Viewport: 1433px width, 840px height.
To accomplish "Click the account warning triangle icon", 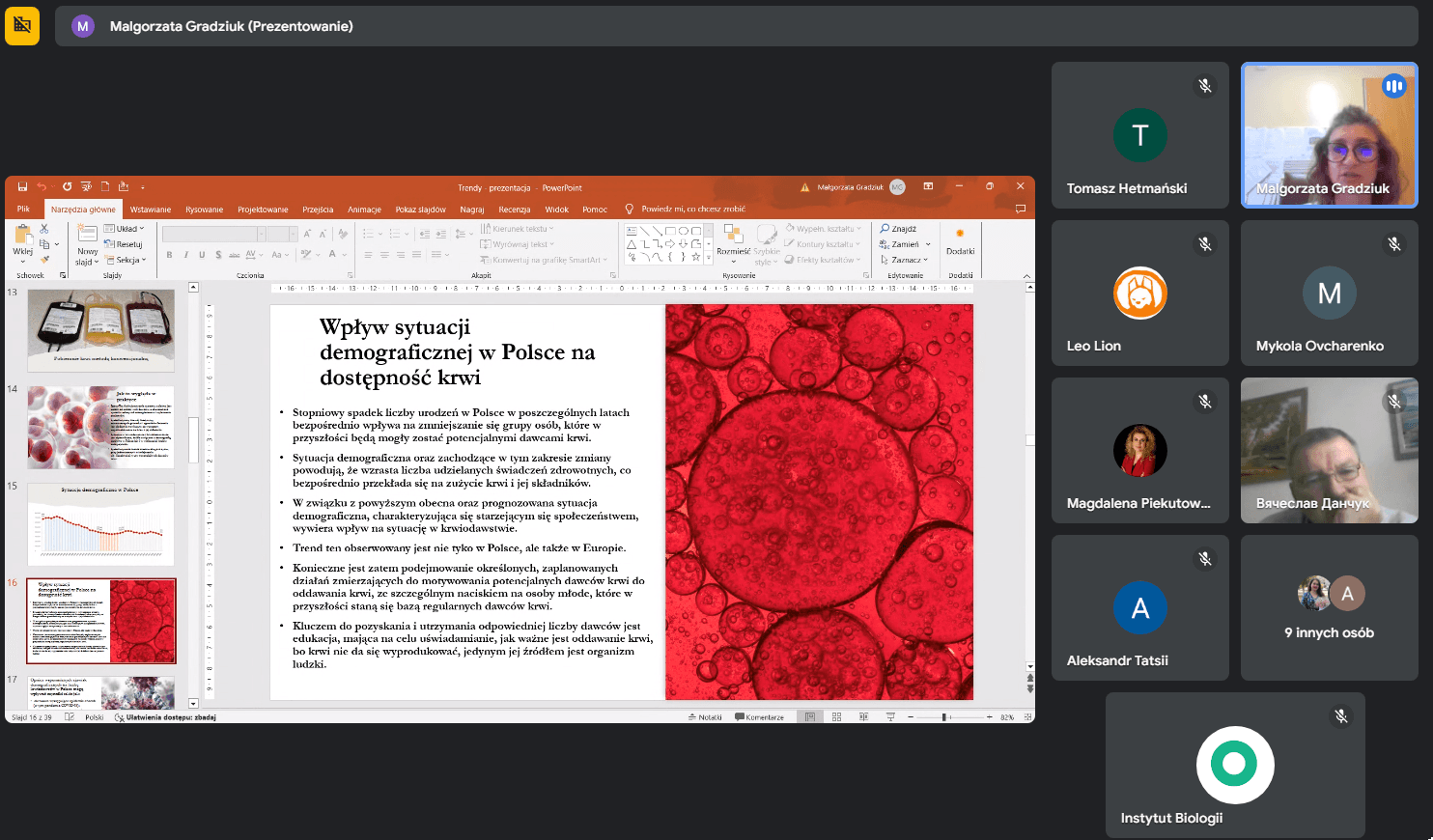I will pyautogui.click(x=804, y=187).
